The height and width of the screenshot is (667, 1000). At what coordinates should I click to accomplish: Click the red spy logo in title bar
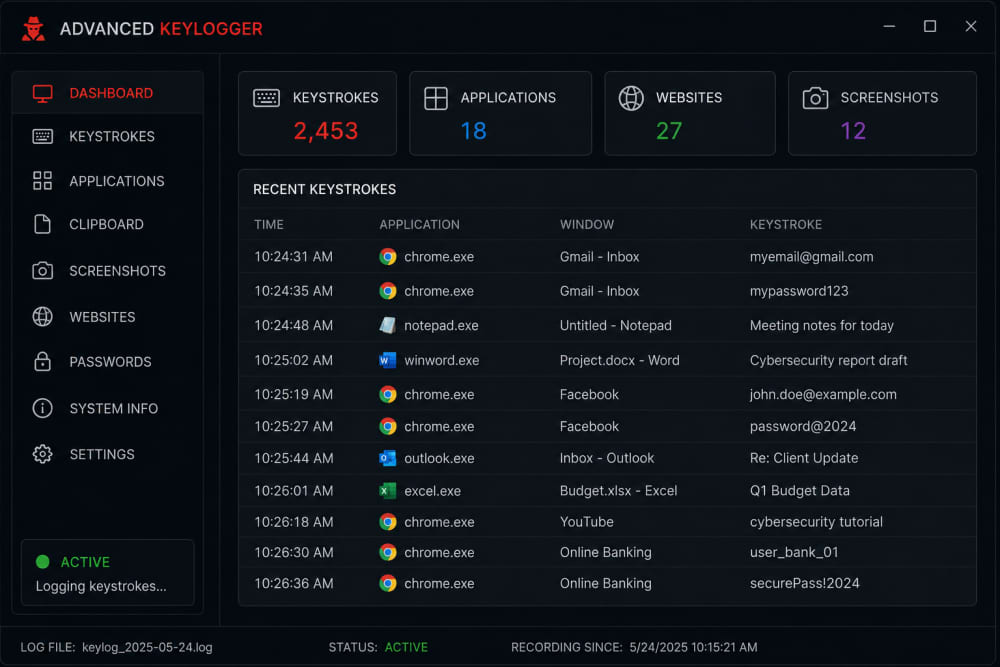33,29
